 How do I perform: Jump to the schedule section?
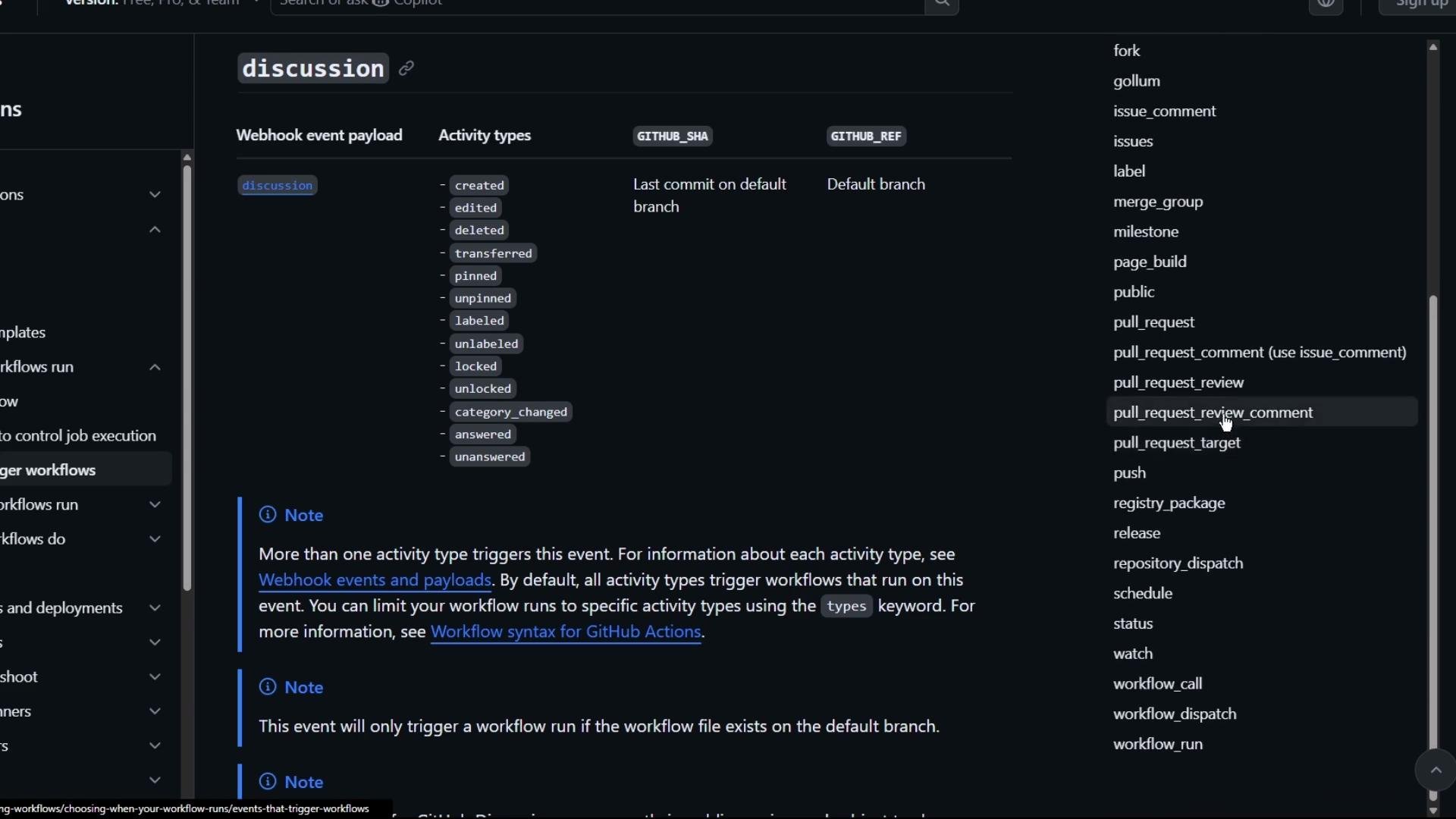coord(1143,594)
